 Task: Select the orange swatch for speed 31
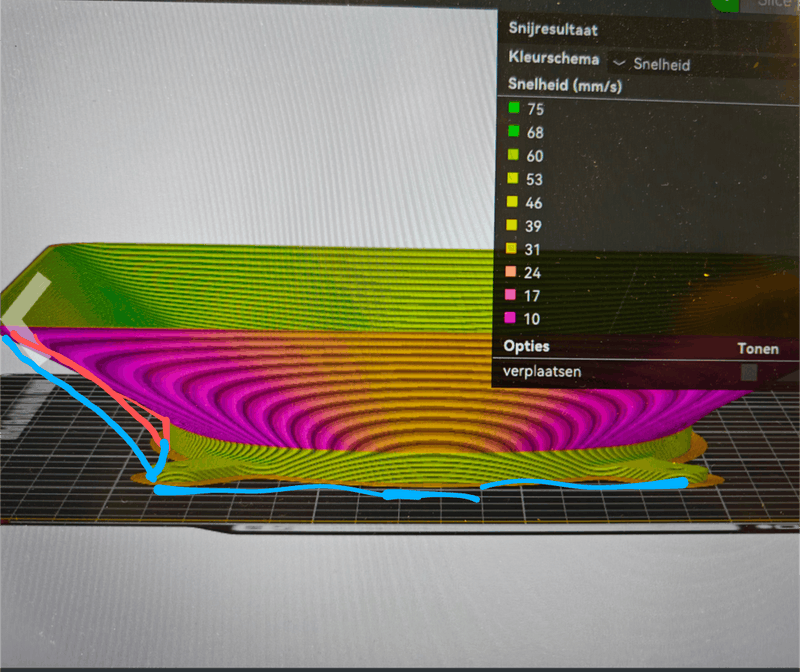click(511, 248)
